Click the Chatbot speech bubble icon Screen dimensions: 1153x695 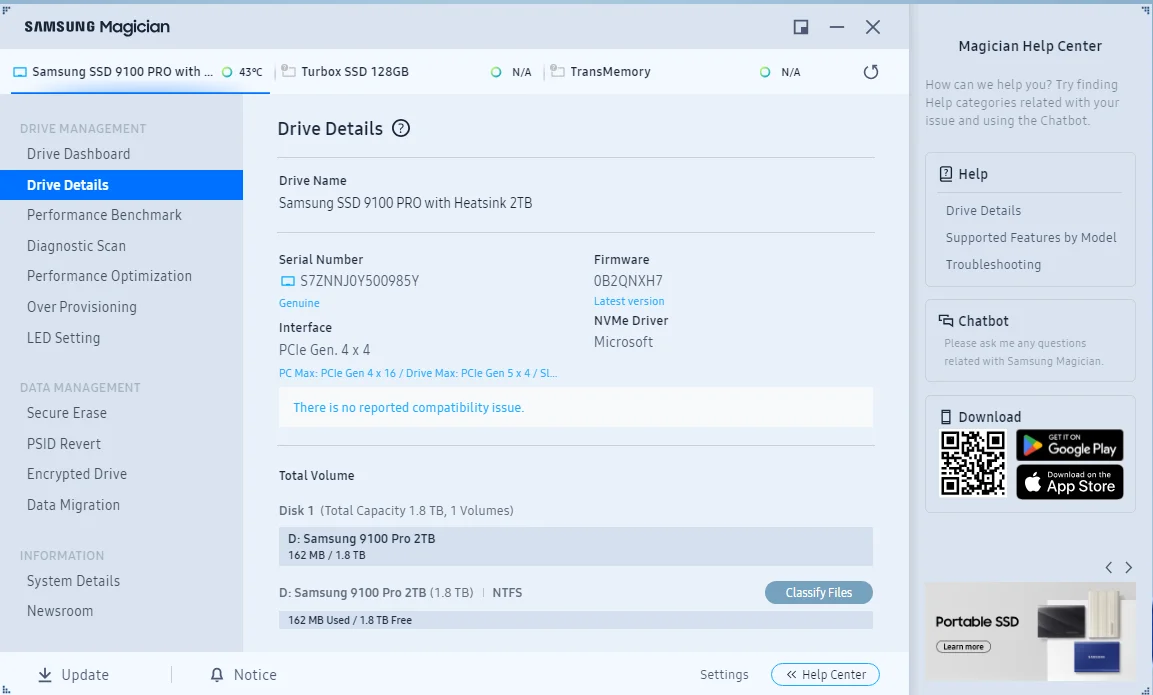(x=946, y=321)
